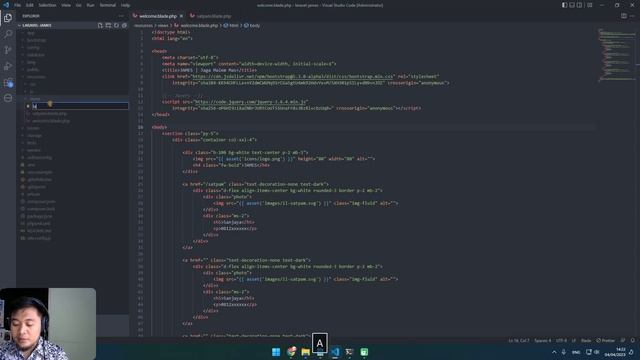
Task: Click the Spaces: 4 indentation setting
Action: click(x=543, y=340)
